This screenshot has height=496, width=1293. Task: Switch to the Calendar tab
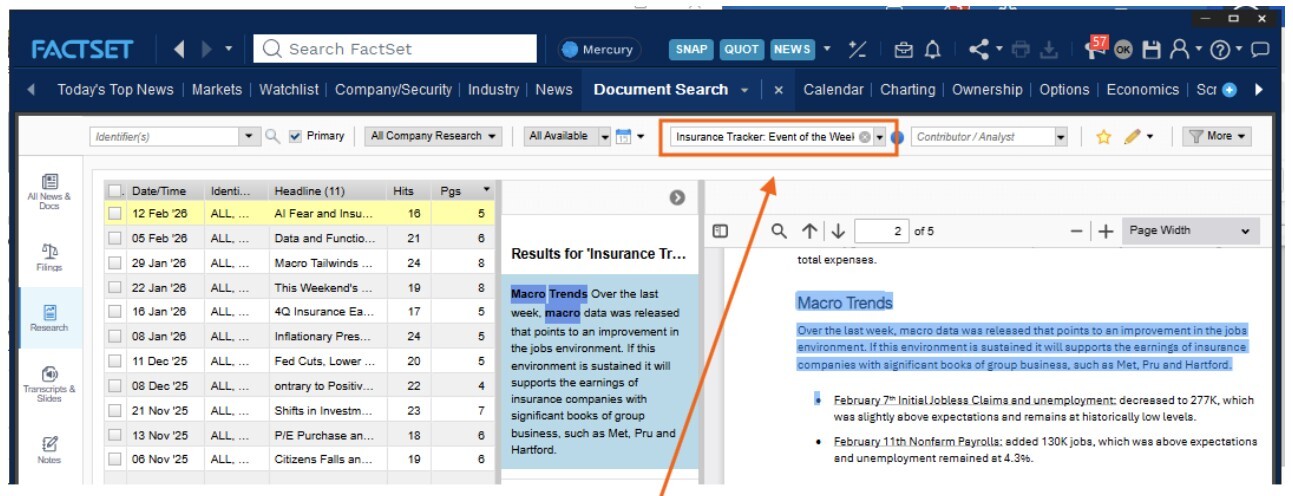coord(833,90)
